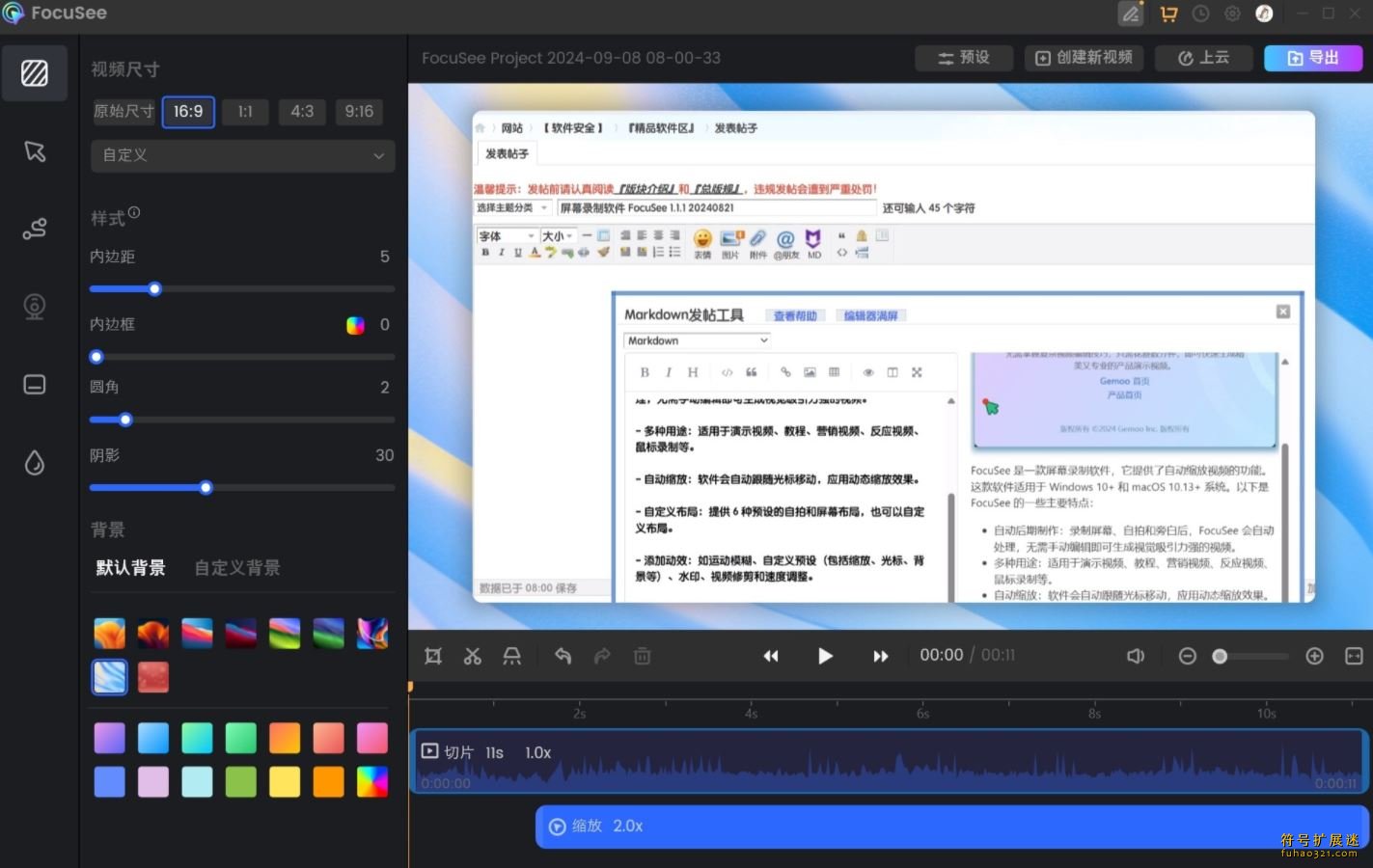Select the 9:16 aspect ratio
This screenshot has height=868, width=1373.
(359, 111)
